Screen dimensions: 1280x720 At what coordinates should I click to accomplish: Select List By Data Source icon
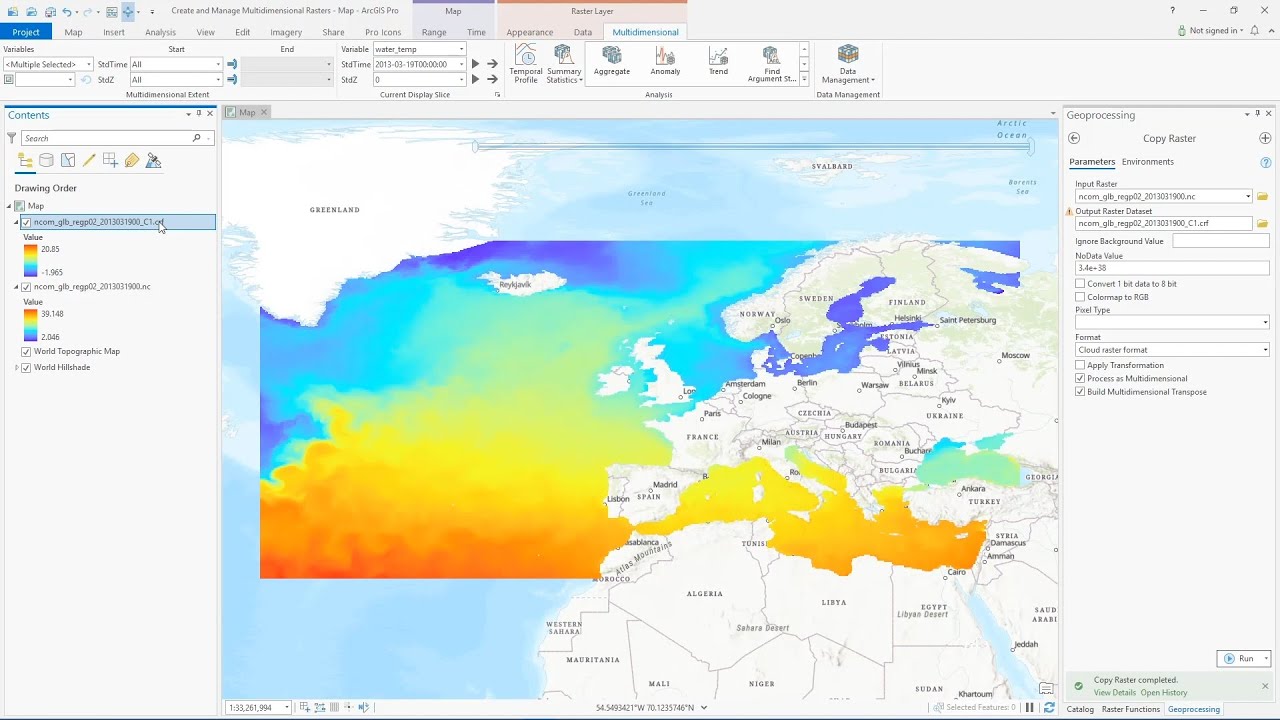[x=46, y=160]
